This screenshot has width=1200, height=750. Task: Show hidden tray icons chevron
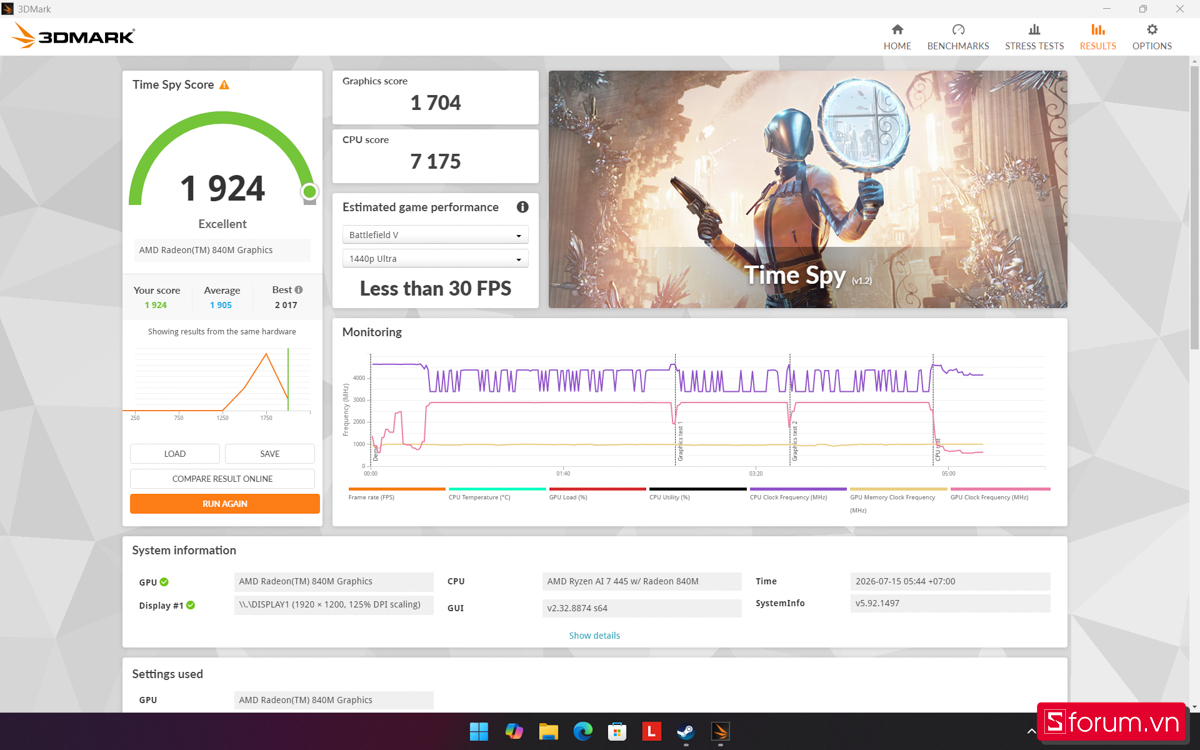(1032, 732)
